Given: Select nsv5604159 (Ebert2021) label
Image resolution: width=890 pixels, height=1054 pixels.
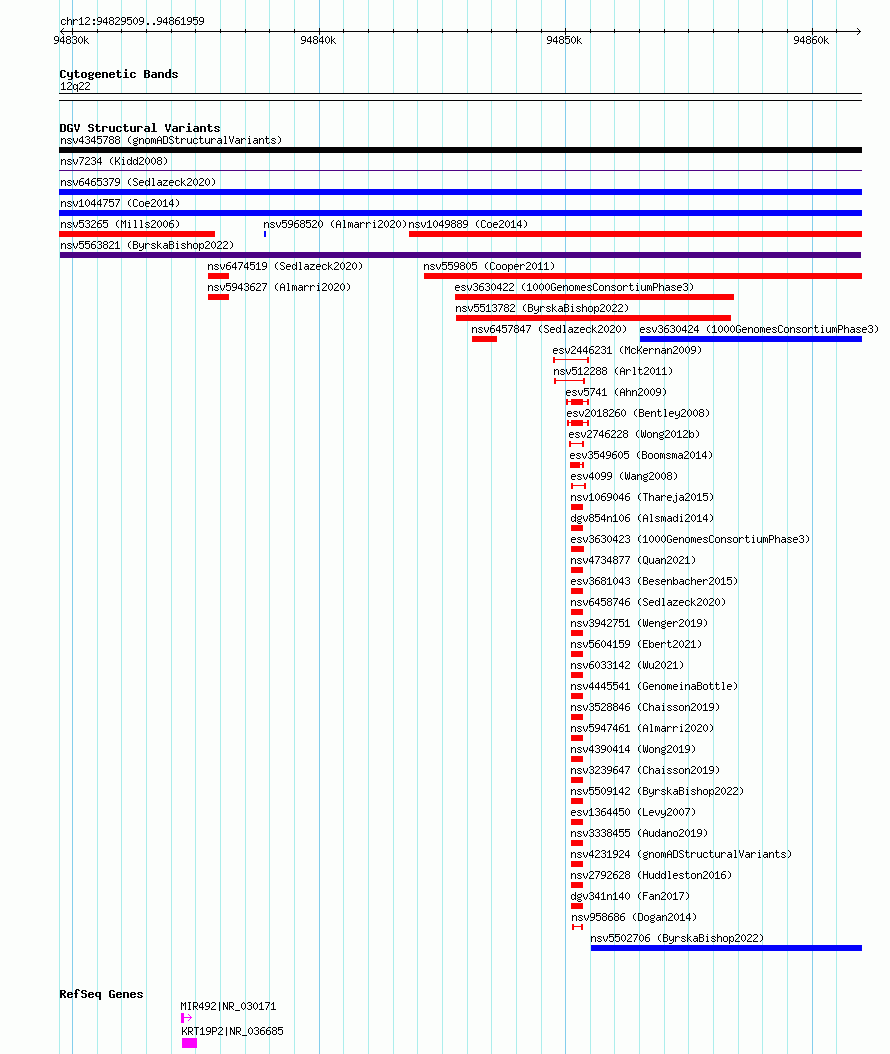Looking at the screenshot, I should 636,644.
